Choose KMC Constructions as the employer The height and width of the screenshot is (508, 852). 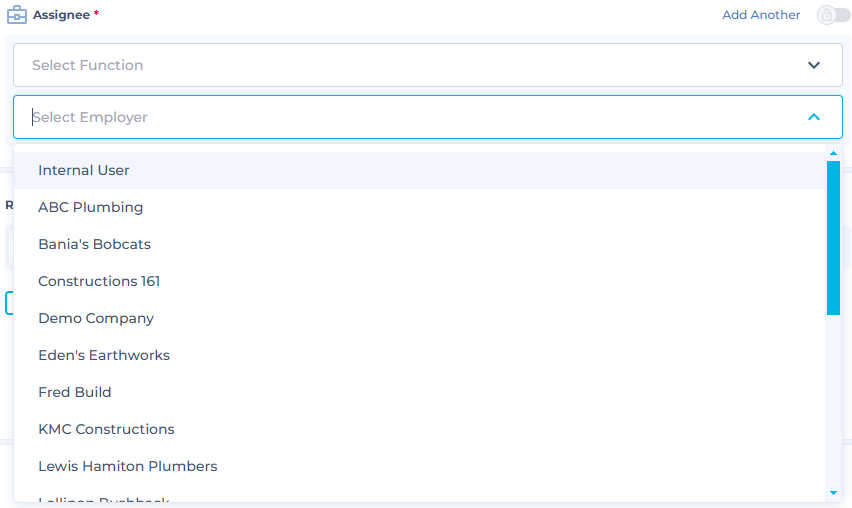tap(106, 429)
